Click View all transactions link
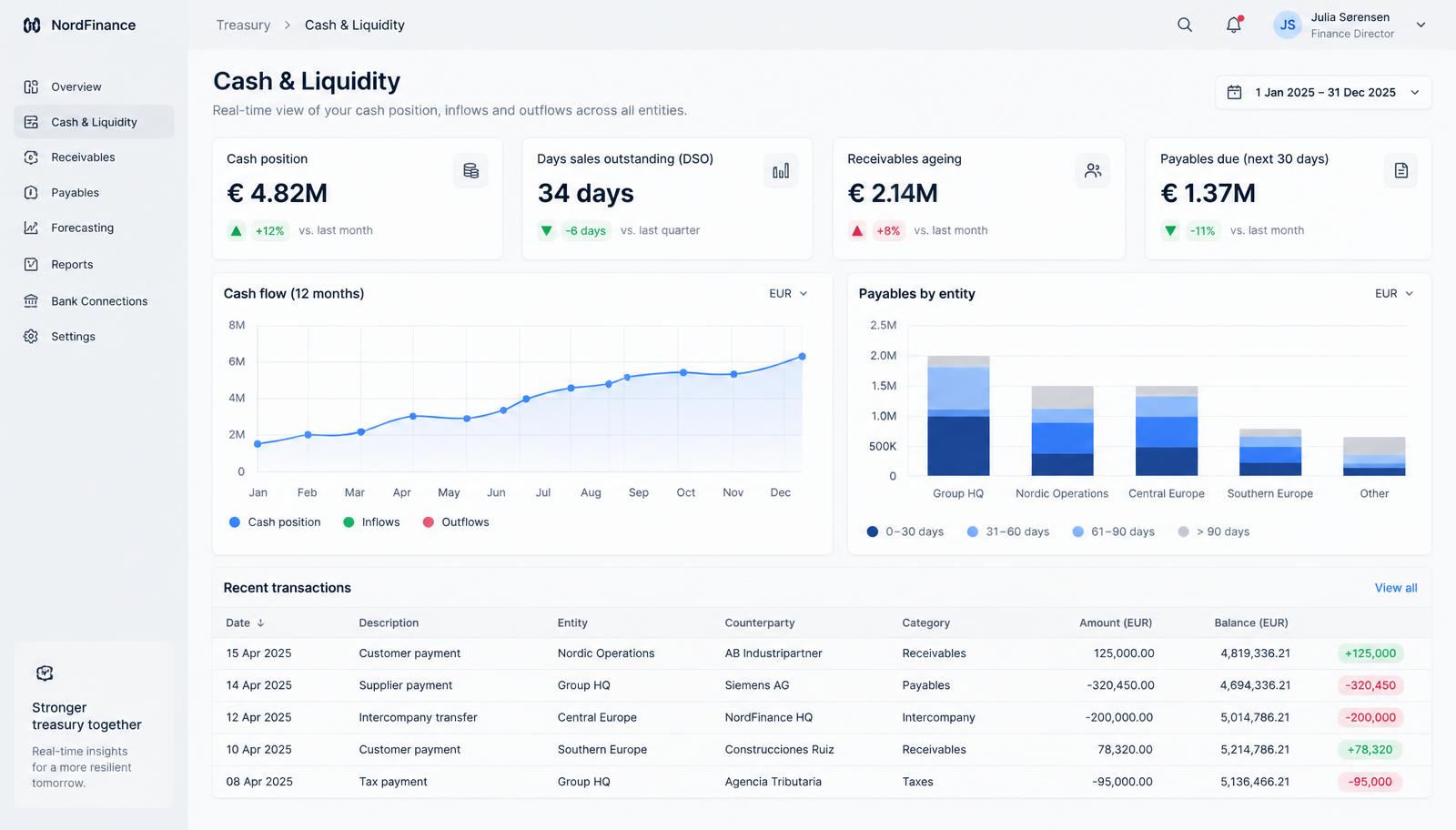 pos(1396,589)
